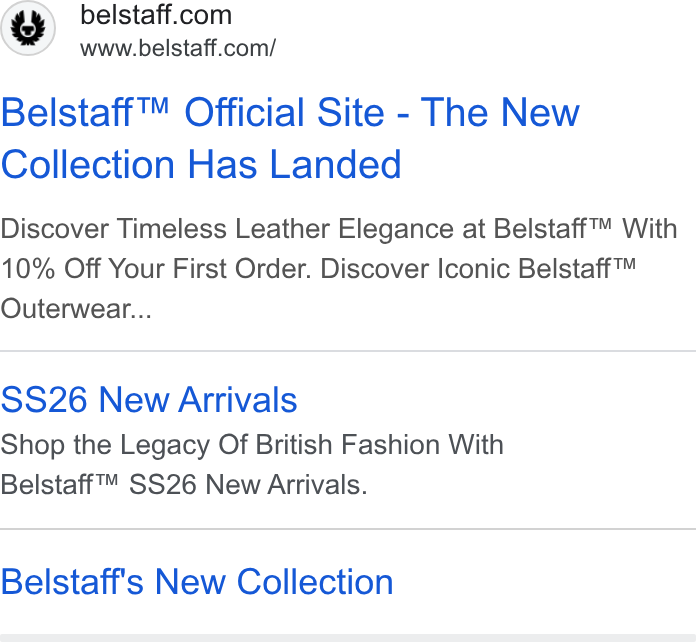Select "Discover Timeless Leather Elegance" description text
This screenshot has height=642, width=696.
227,230
